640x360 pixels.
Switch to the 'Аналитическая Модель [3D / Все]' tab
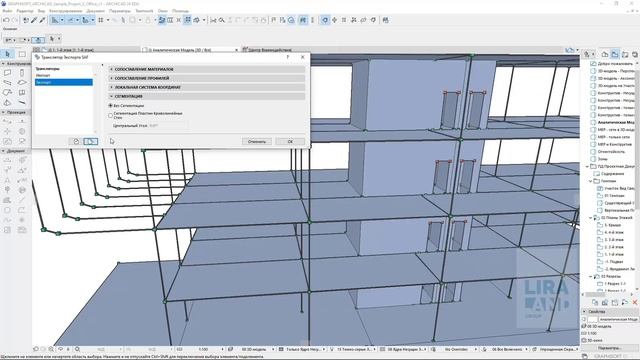click(190, 50)
